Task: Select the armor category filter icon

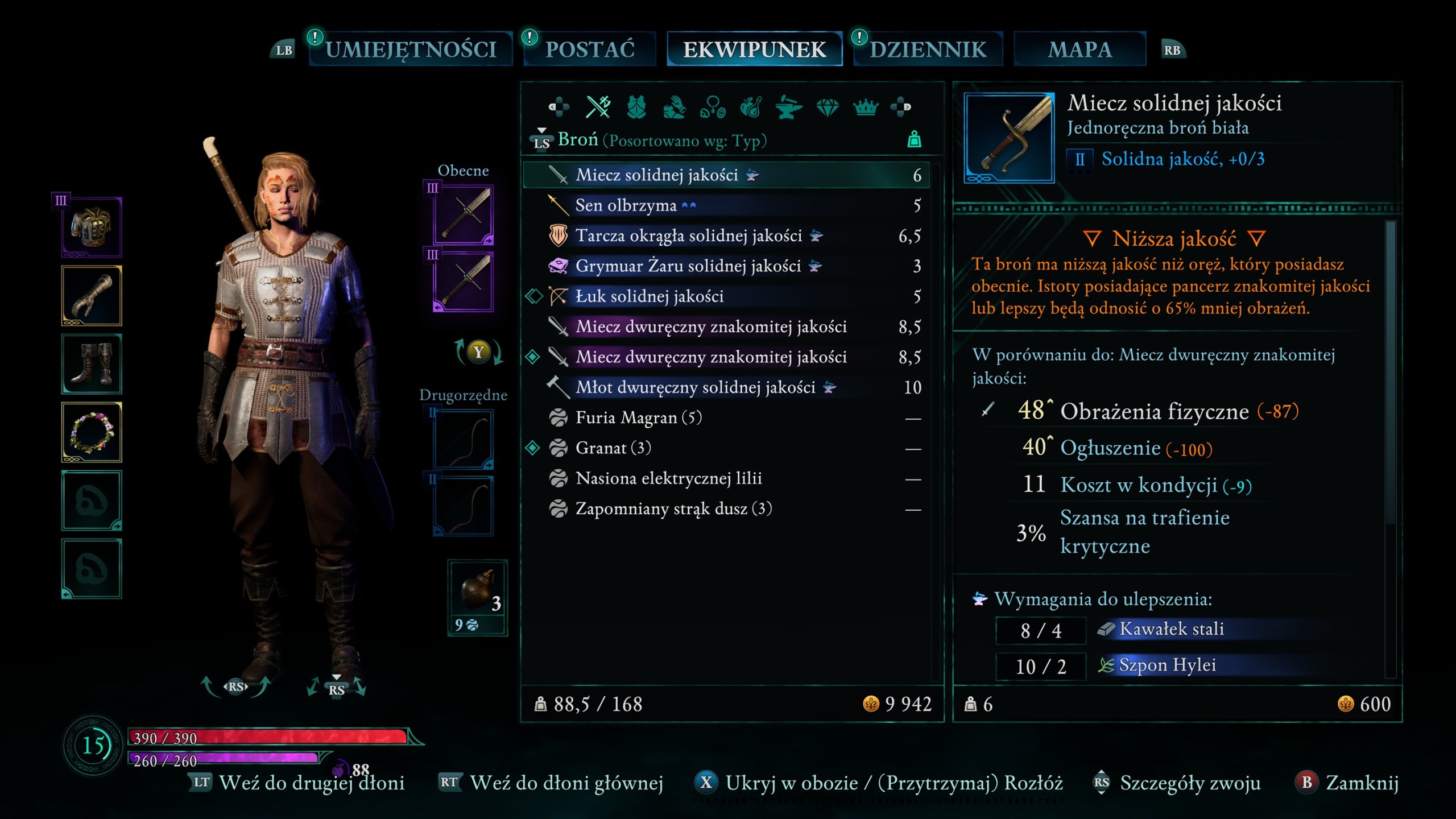Action: click(636, 106)
